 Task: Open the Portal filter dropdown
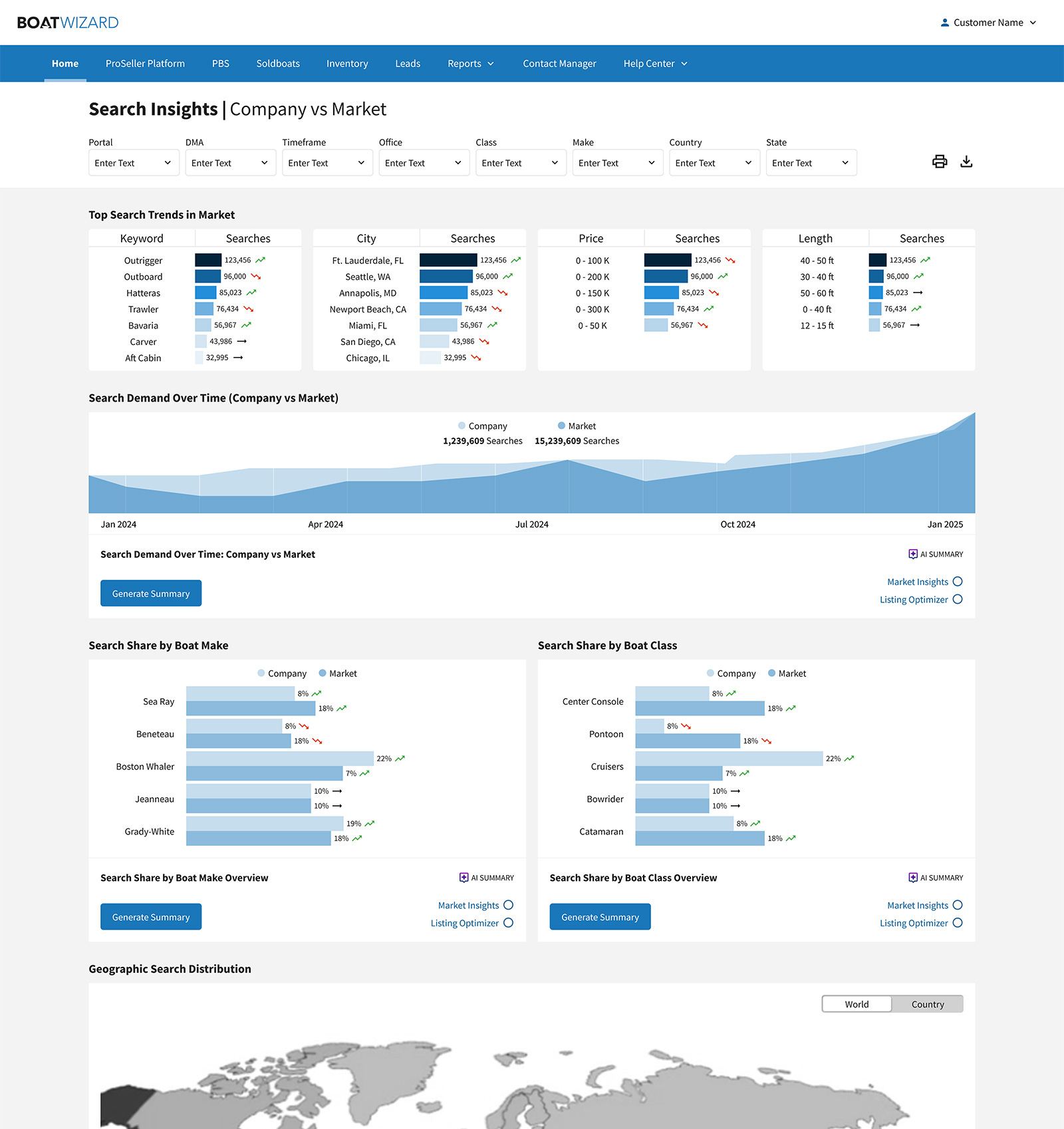pos(133,162)
